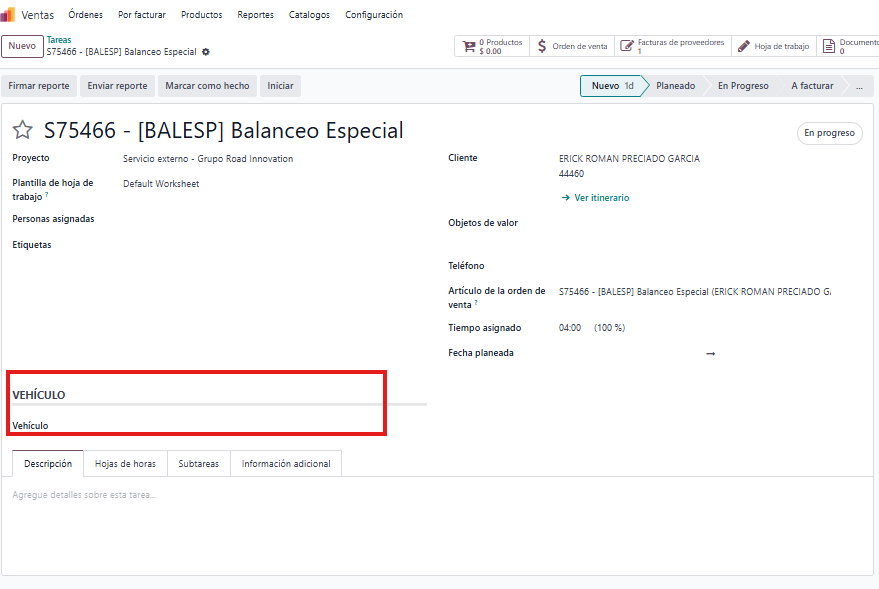Click the Documentos page icon
879x589 pixels.
pyautogui.click(x=828, y=46)
